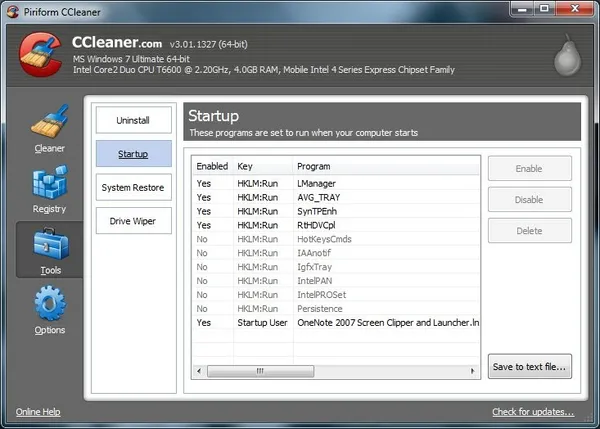Sort list by Key column header
The height and width of the screenshot is (429, 600).
263,166
